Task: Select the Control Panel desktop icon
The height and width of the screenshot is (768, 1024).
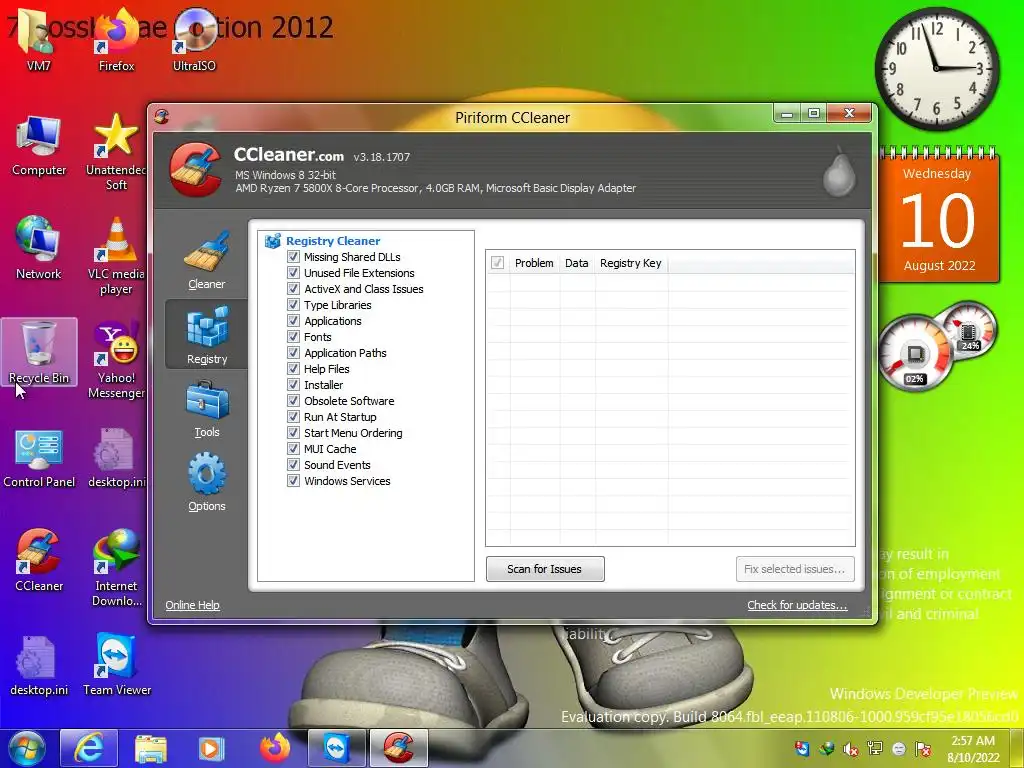Action: (x=39, y=457)
